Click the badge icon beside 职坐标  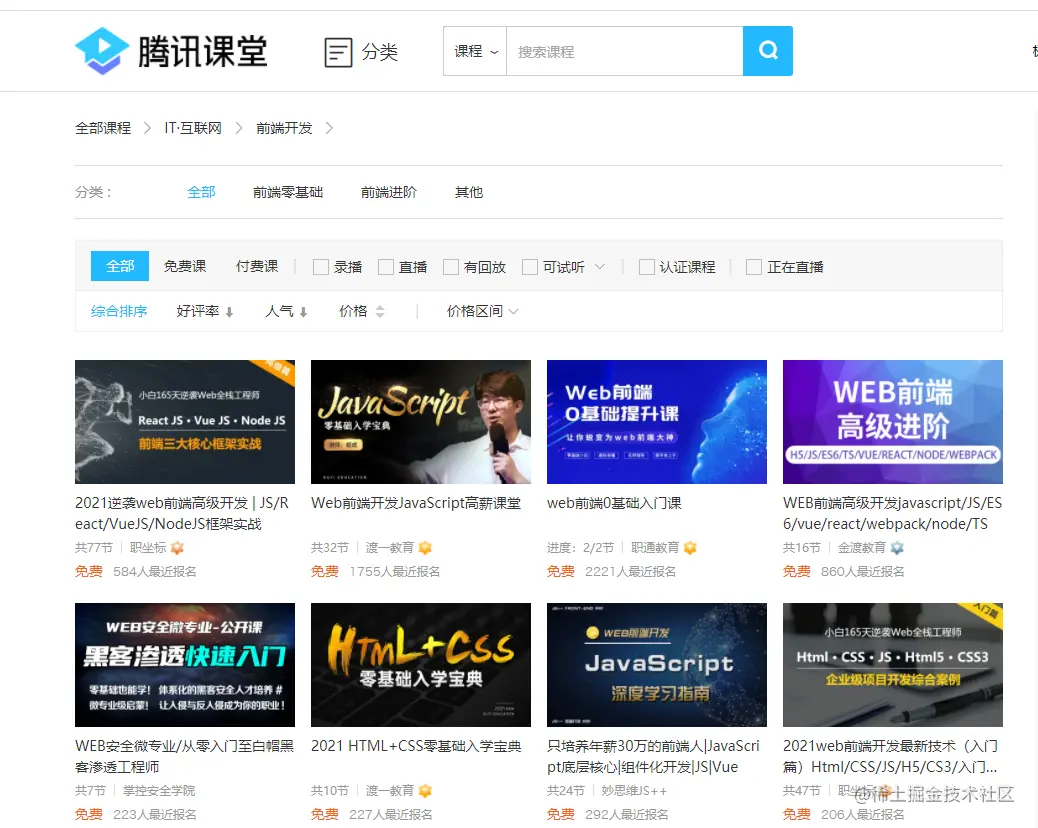177,547
